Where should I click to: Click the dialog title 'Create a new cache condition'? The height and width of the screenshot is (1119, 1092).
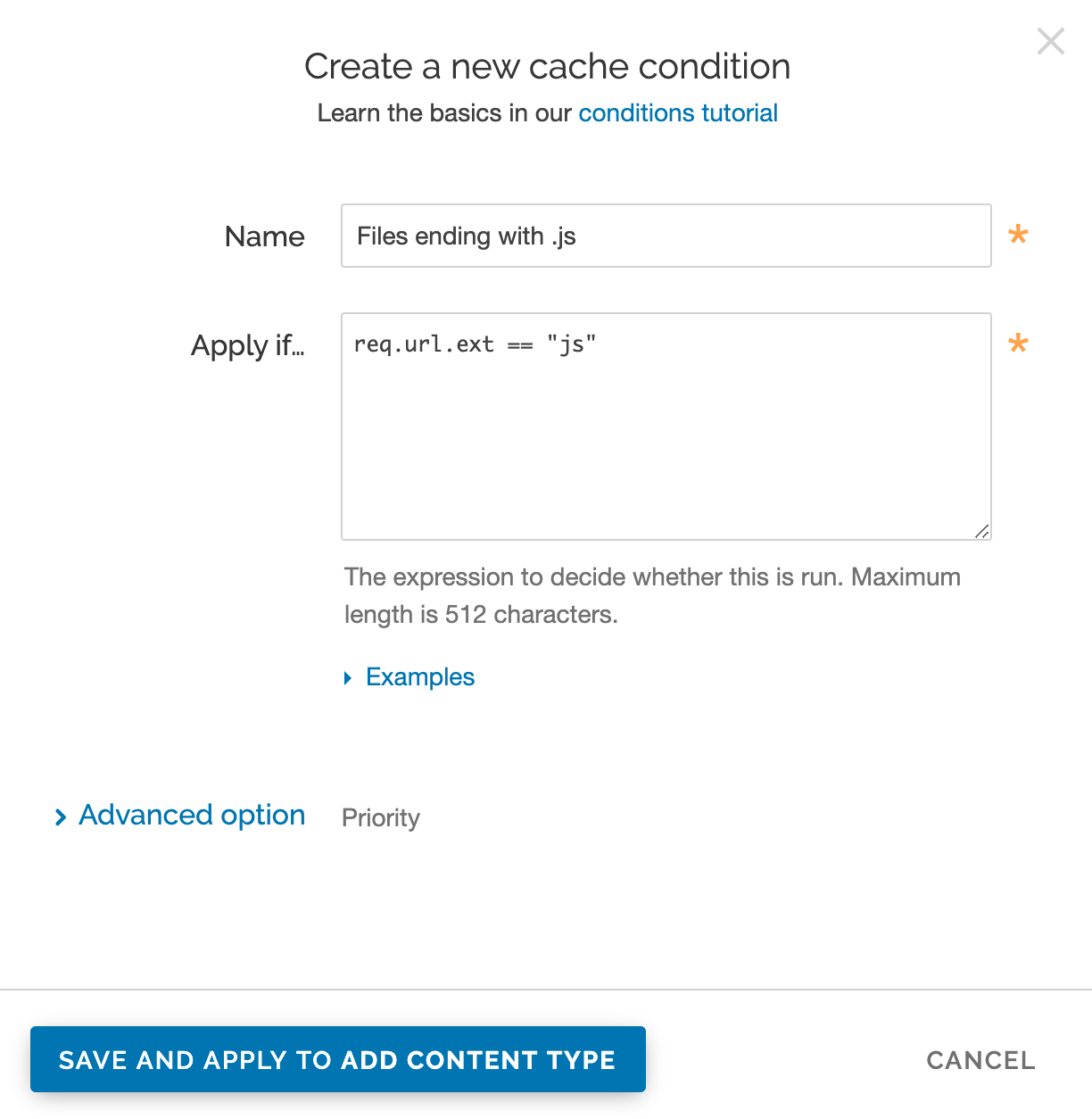click(548, 66)
